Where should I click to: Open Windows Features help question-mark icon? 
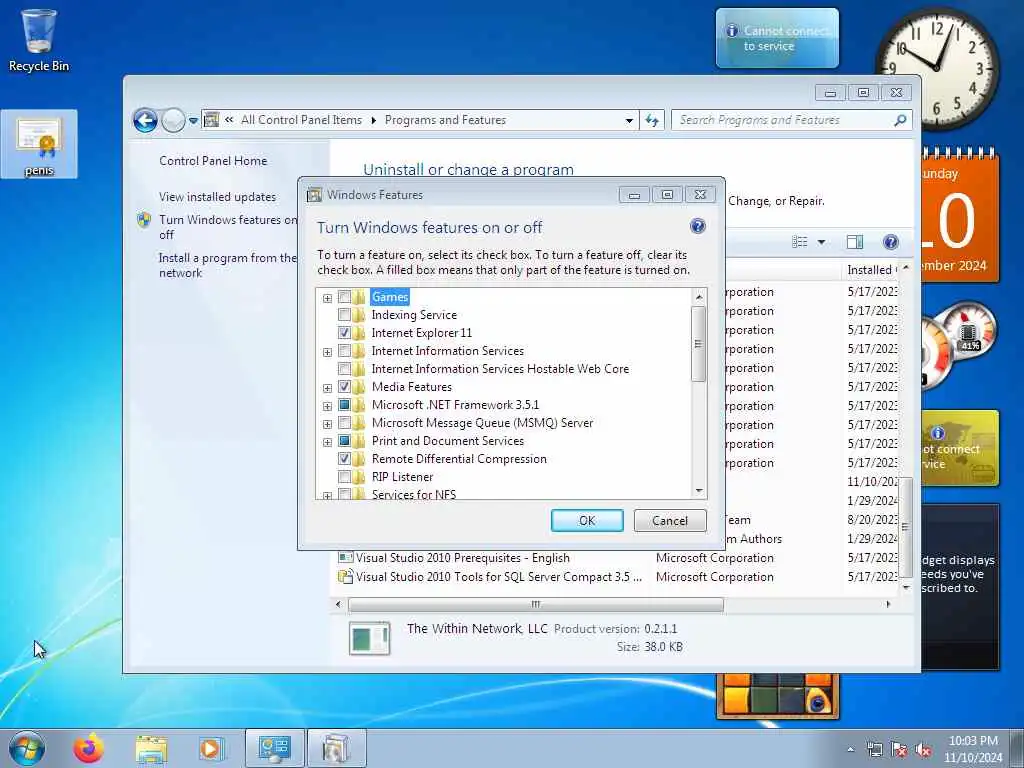click(697, 226)
